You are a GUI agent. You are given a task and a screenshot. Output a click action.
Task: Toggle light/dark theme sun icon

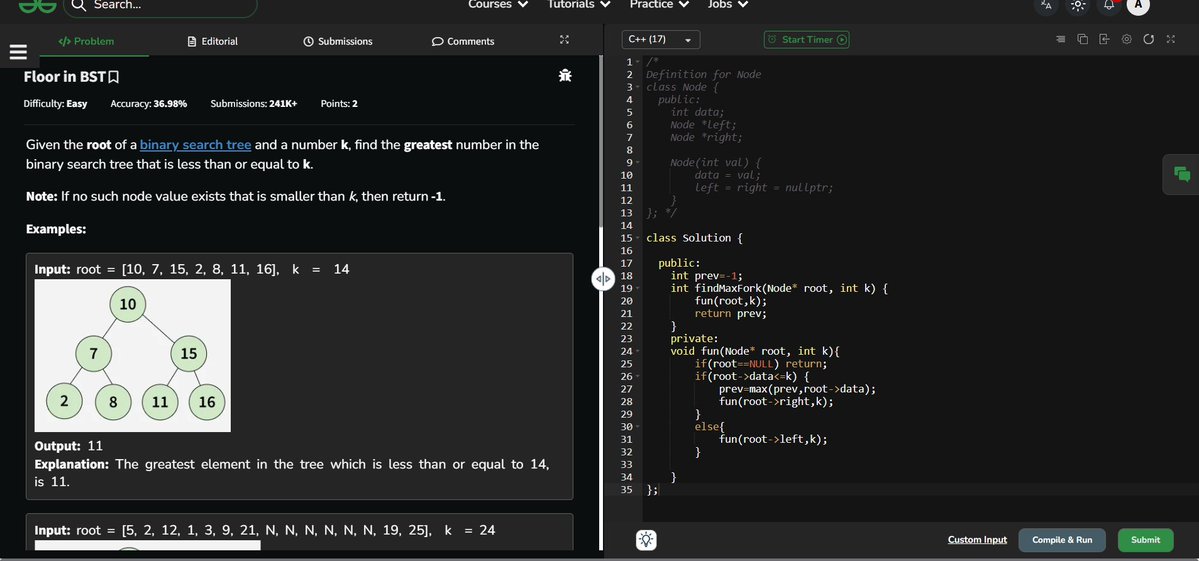(1077, 5)
